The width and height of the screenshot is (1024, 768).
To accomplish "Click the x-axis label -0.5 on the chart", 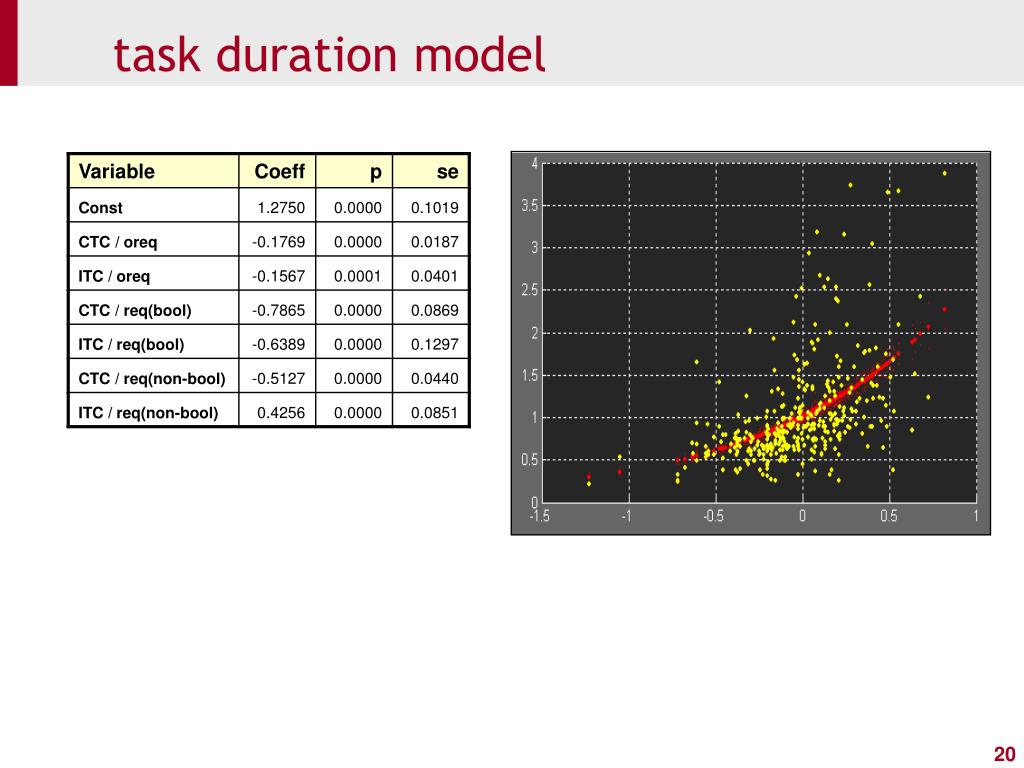I will tap(713, 516).
